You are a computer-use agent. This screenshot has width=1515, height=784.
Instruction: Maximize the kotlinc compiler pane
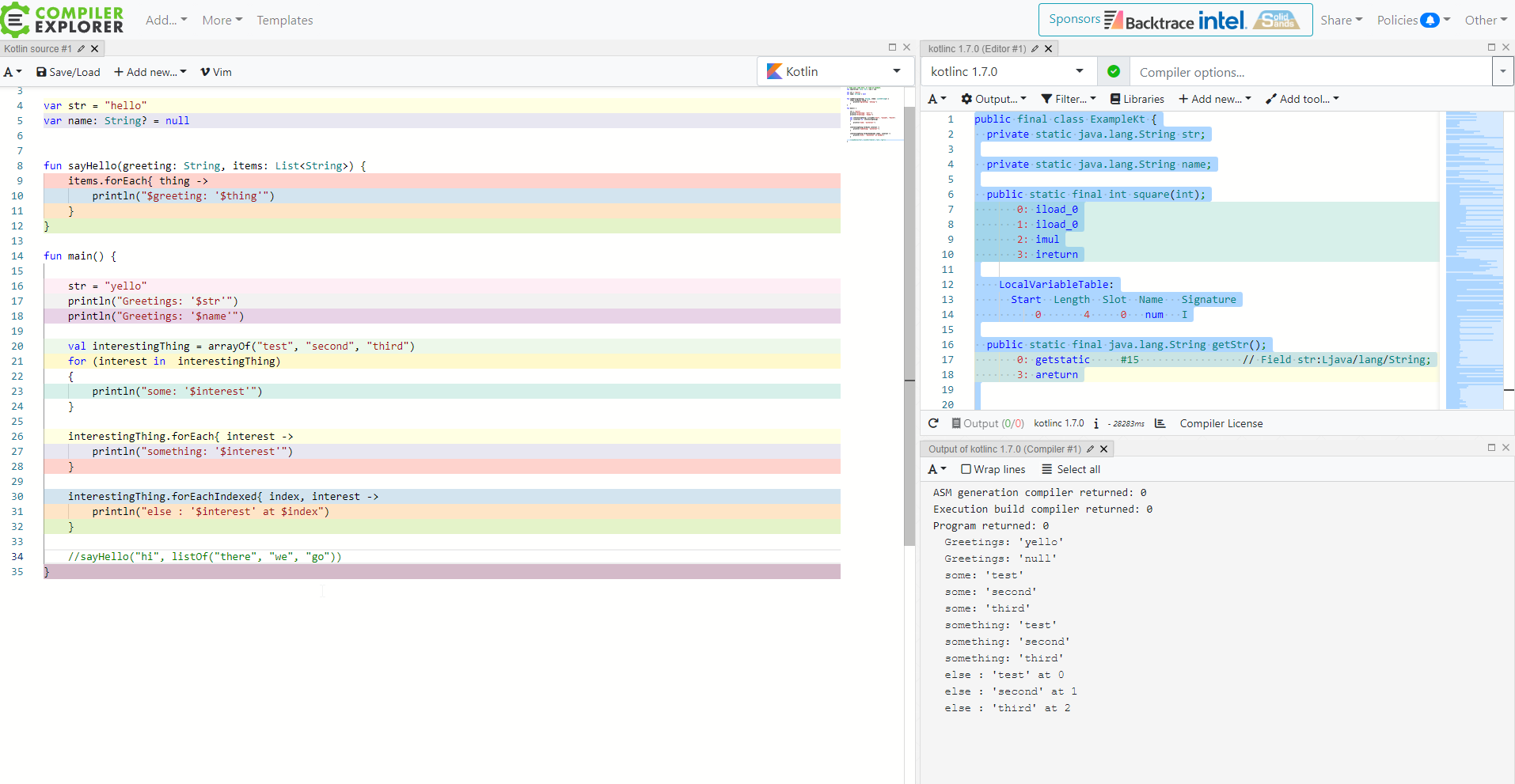[1491, 47]
